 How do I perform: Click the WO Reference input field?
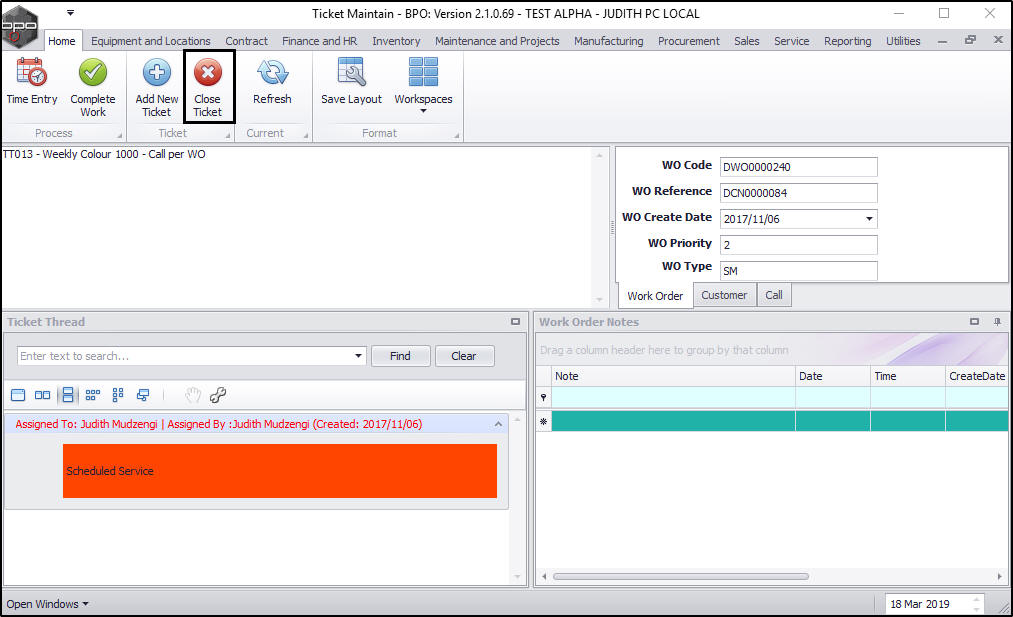799,193
